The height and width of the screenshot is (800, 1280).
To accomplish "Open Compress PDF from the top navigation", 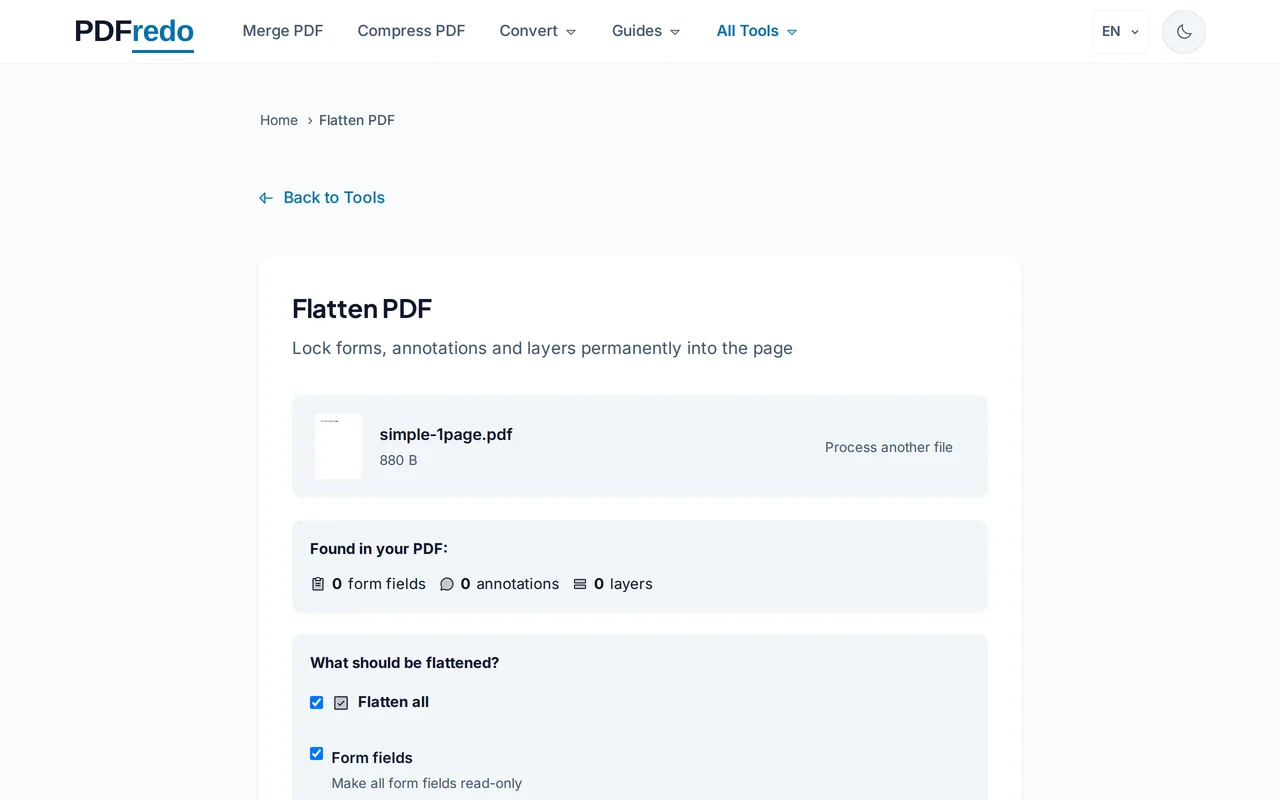I will (411, 31).
